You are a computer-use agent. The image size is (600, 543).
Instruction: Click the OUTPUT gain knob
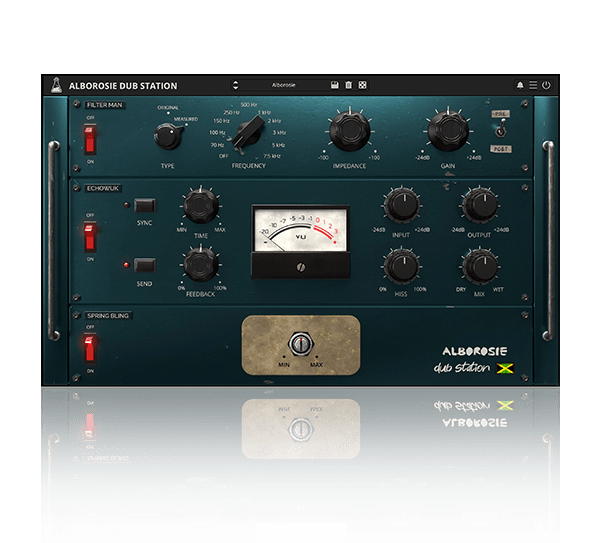tap(480, 205)
